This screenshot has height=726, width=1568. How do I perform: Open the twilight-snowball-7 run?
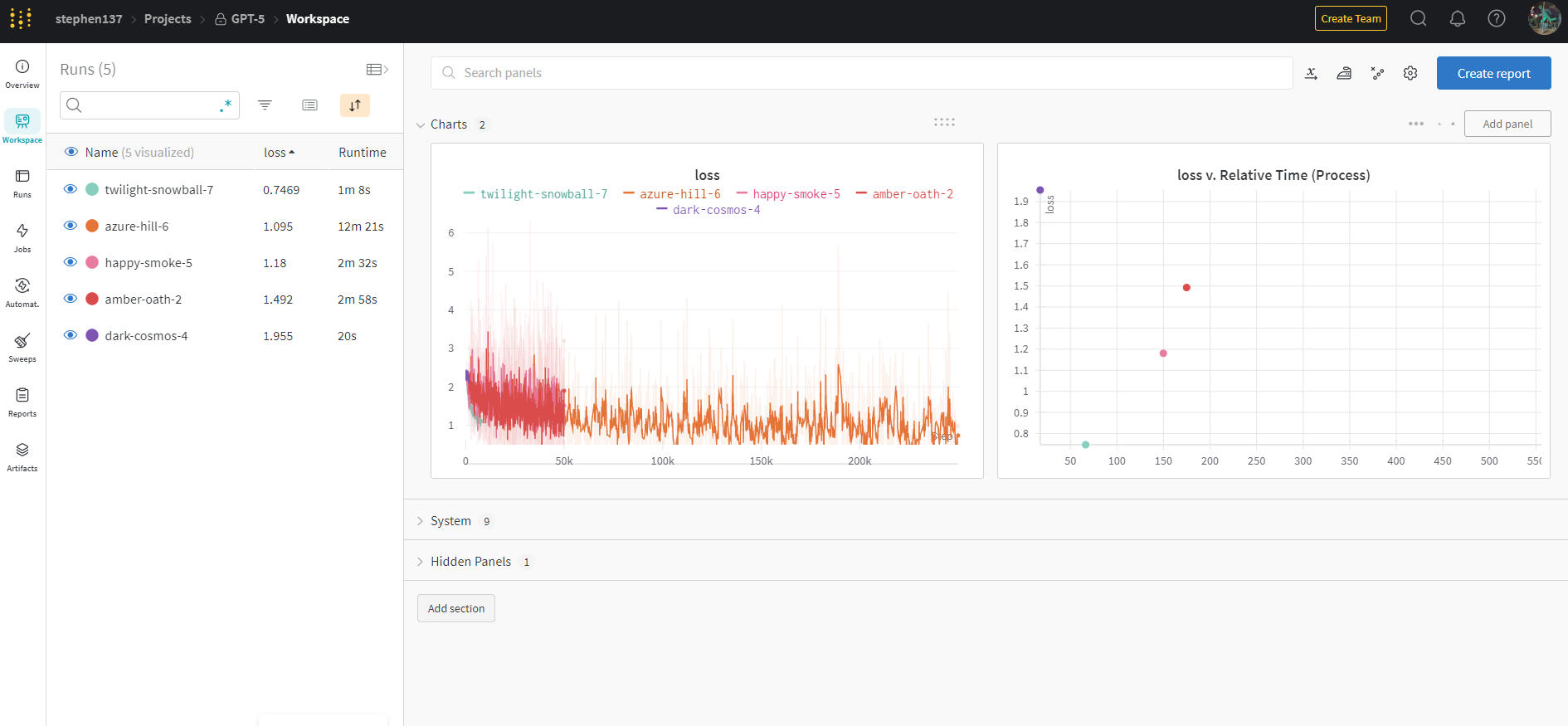(158, 190)
